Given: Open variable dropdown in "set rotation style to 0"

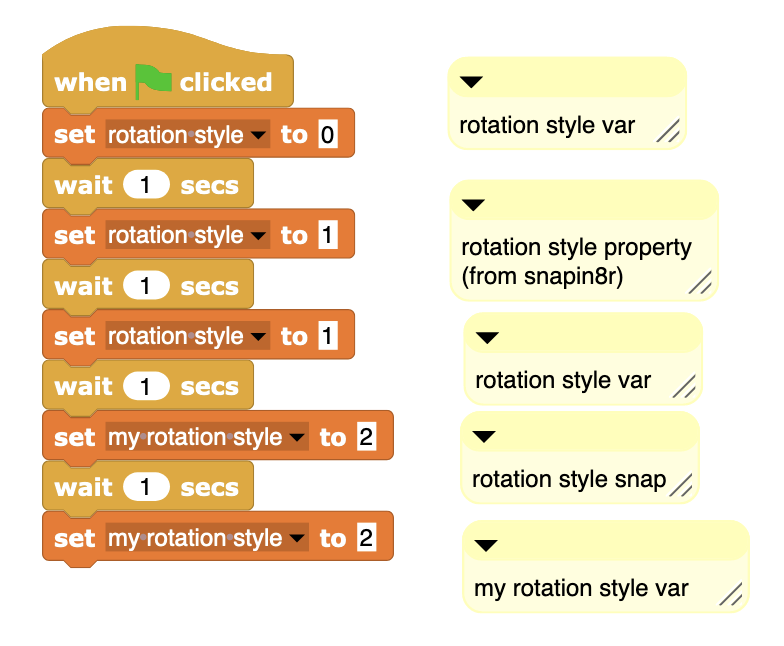Looking at the screenshot, I should 259,135.
